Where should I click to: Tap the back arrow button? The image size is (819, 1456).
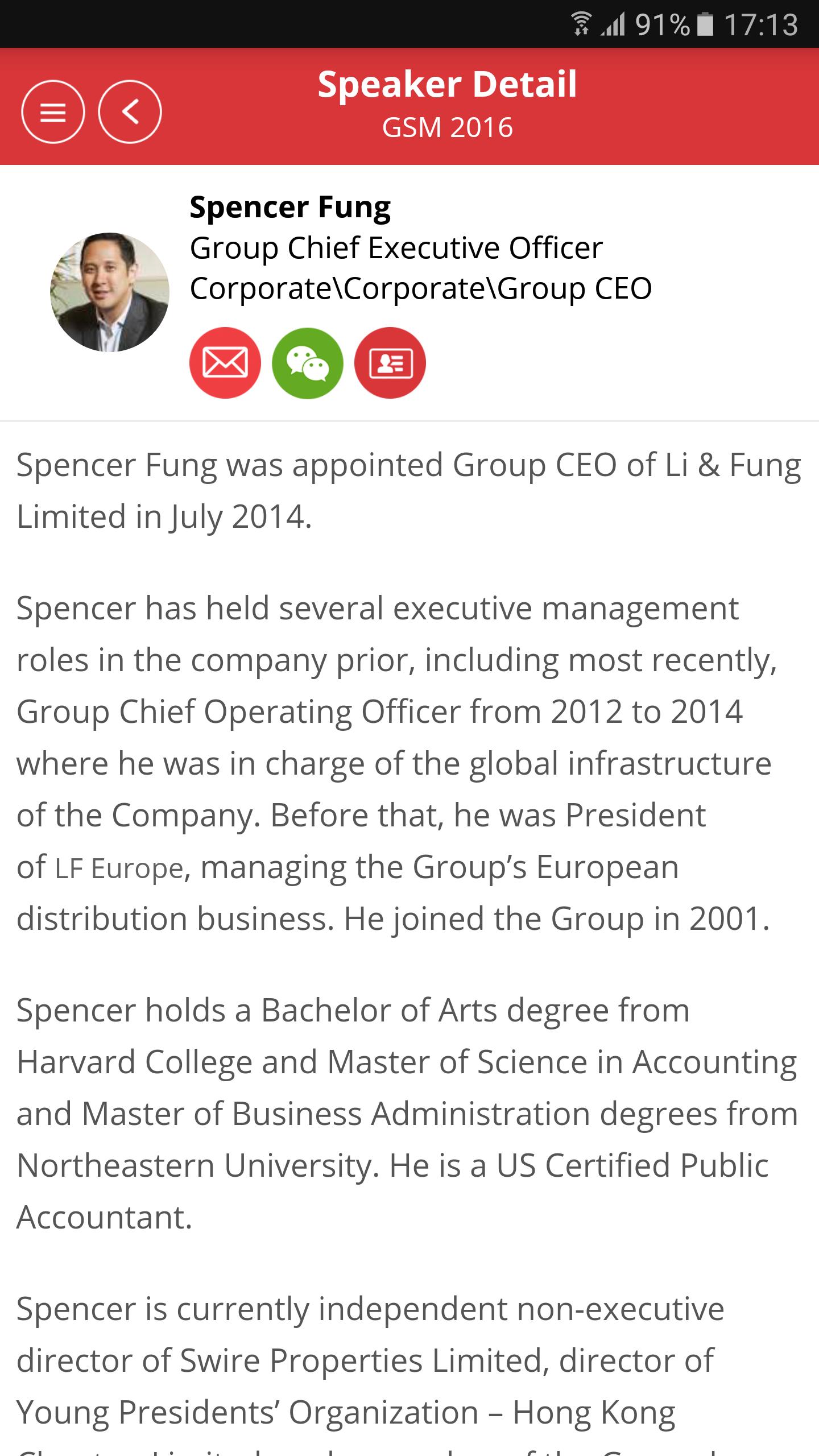(130, 112)
